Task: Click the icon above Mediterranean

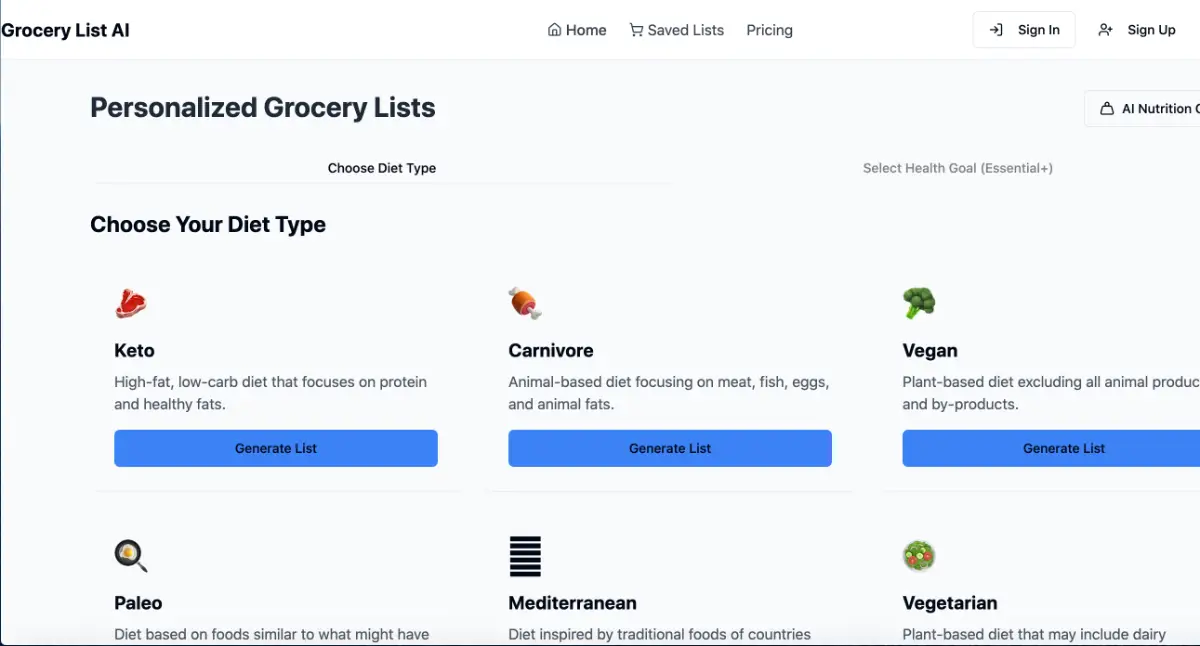Action: tap(524, 555)
